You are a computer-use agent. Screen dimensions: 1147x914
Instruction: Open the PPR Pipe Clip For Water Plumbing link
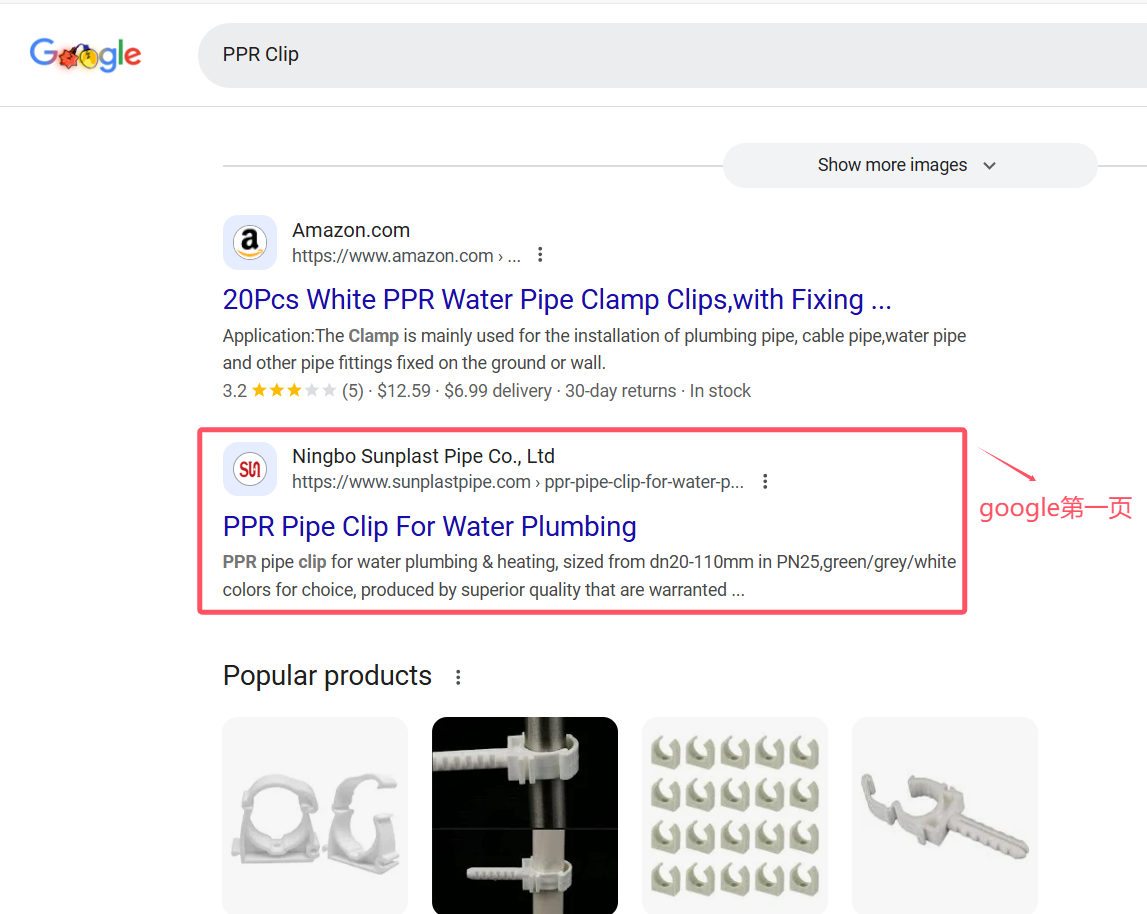pyautogui.click(x=429, y=527)
